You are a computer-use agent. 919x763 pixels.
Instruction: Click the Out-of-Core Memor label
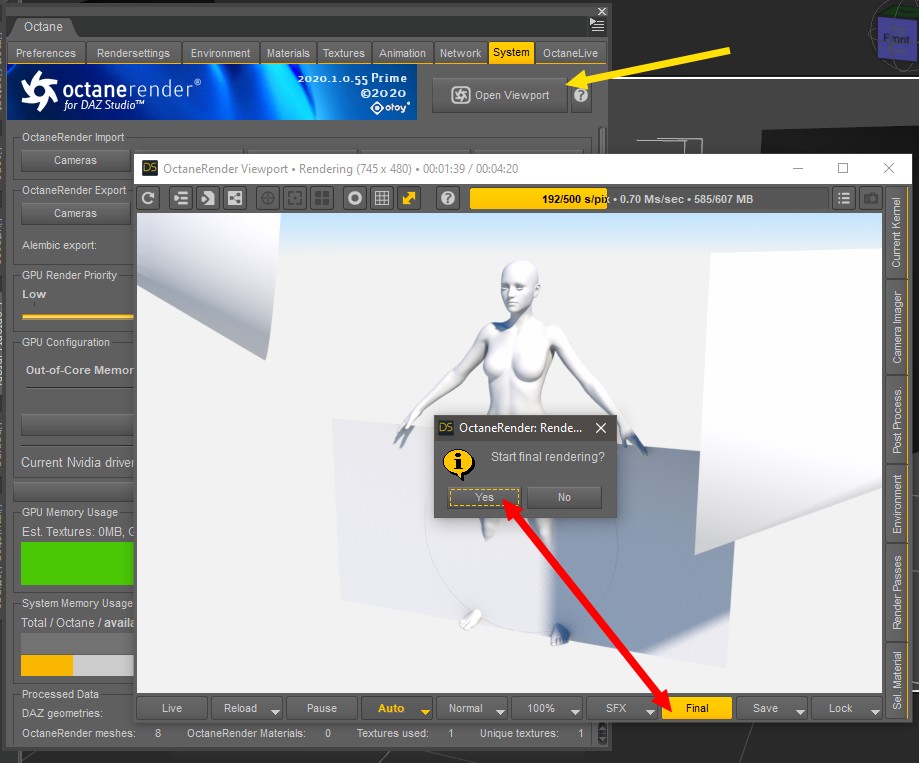pos(80,370)
